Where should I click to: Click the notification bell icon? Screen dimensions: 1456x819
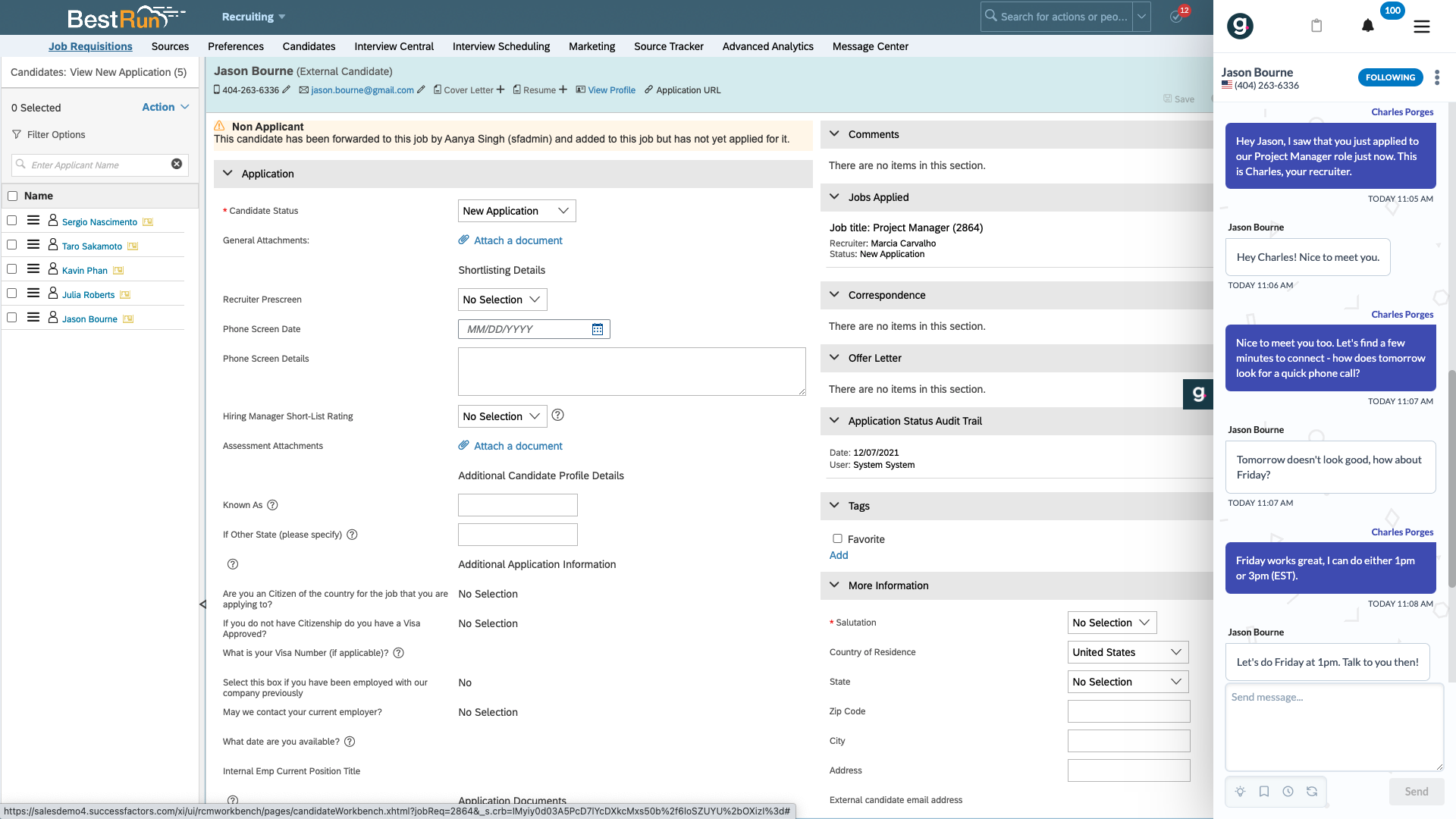pyautogui.click(x=1367, y=27)
